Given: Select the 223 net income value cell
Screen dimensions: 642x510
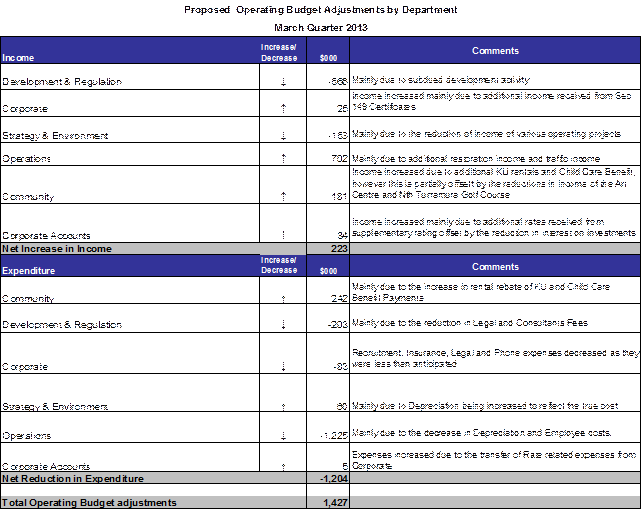Looking at the screenshot, I should coord(327,248).
